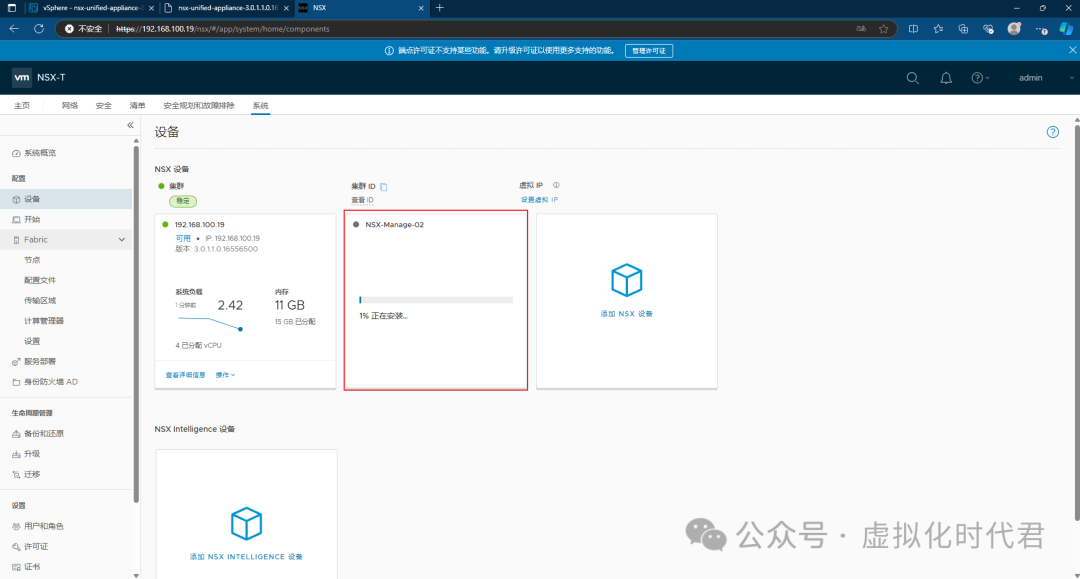This screenshot has height=579, width=1080.
Task: Click the cube icon for 添加 NSX 设备
Action: 626,280
